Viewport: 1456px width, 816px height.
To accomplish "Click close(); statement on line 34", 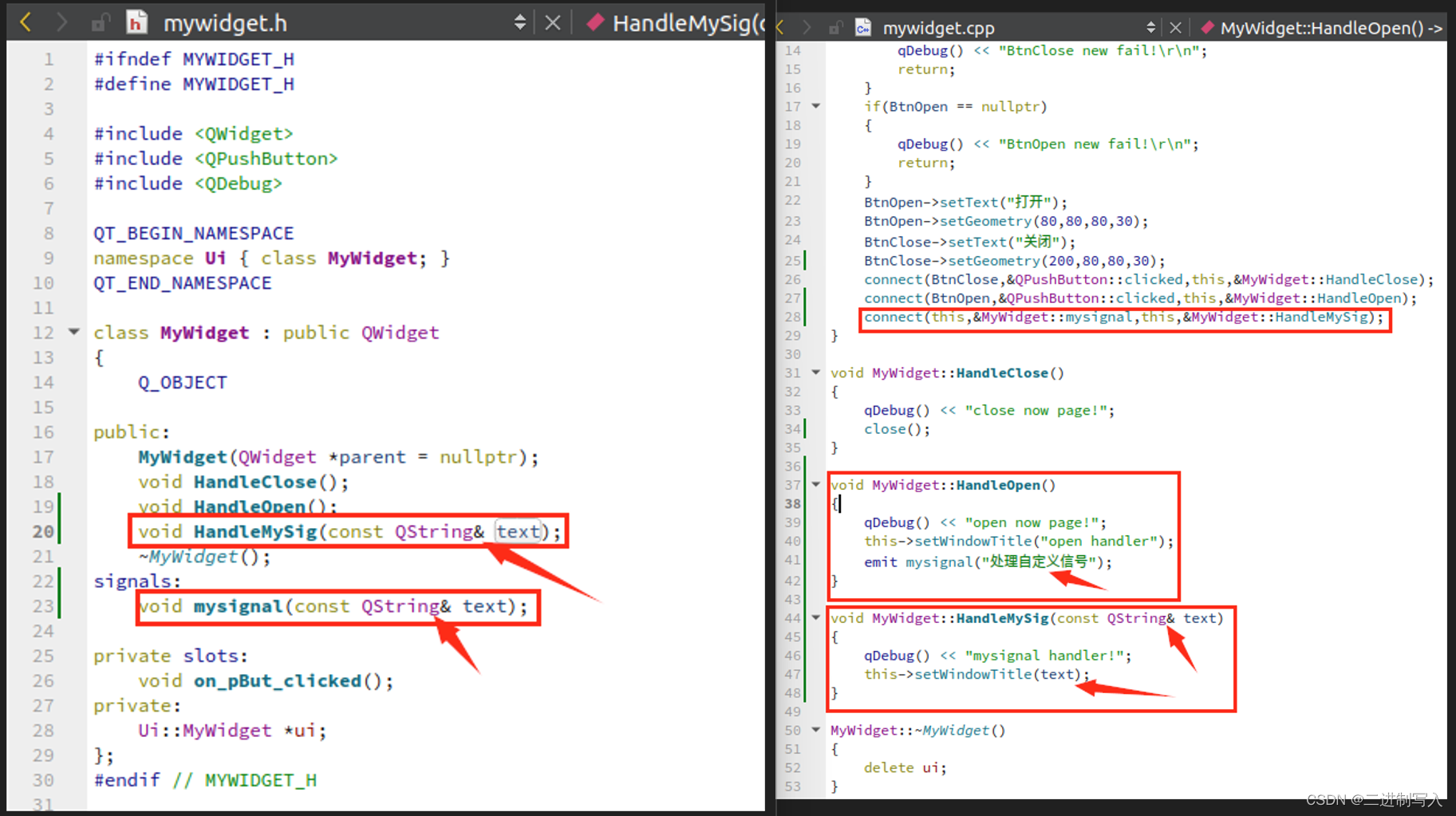I will [x=897, y=428].
